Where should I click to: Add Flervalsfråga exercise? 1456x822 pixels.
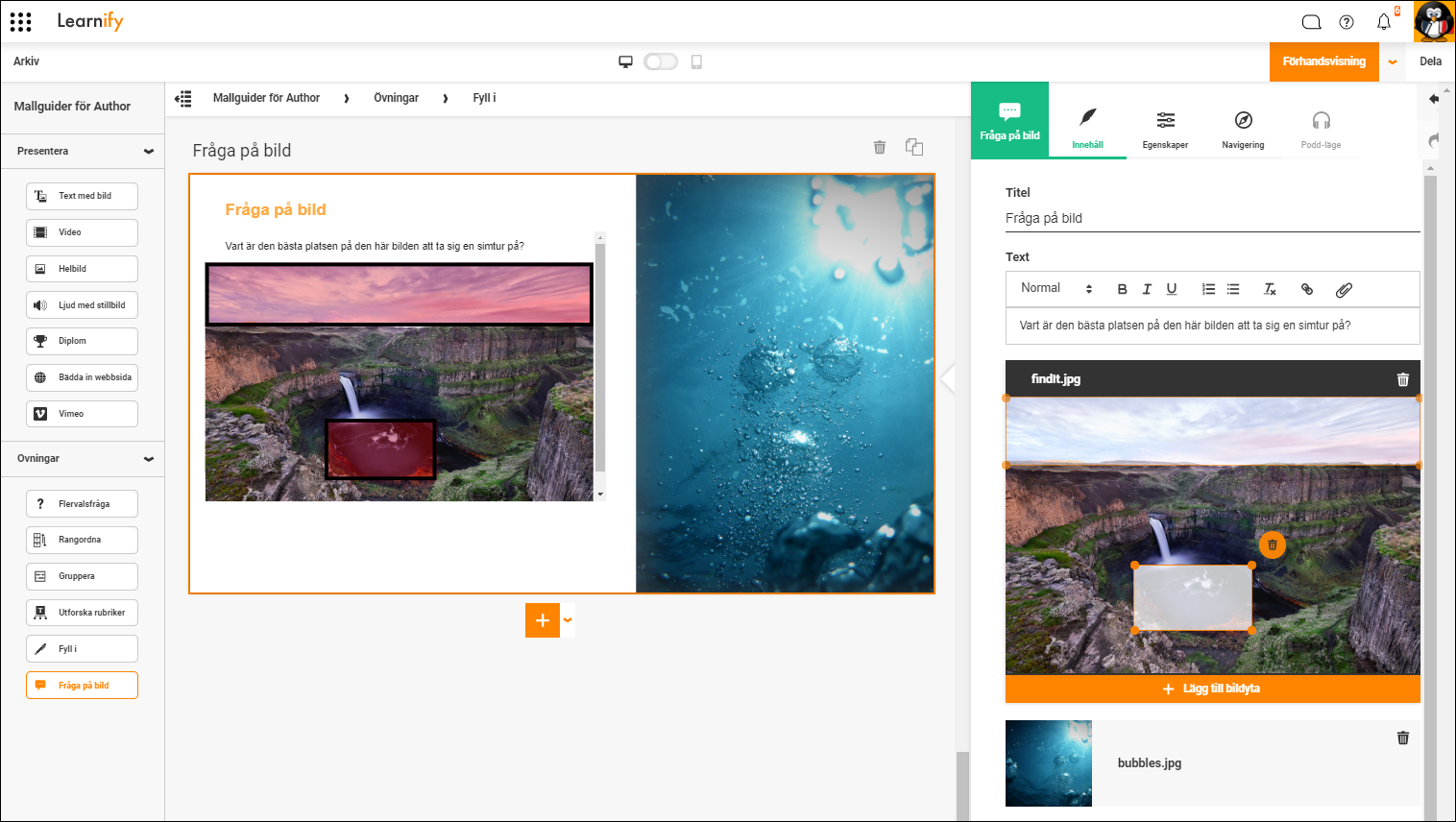click(x=82, y=504)
